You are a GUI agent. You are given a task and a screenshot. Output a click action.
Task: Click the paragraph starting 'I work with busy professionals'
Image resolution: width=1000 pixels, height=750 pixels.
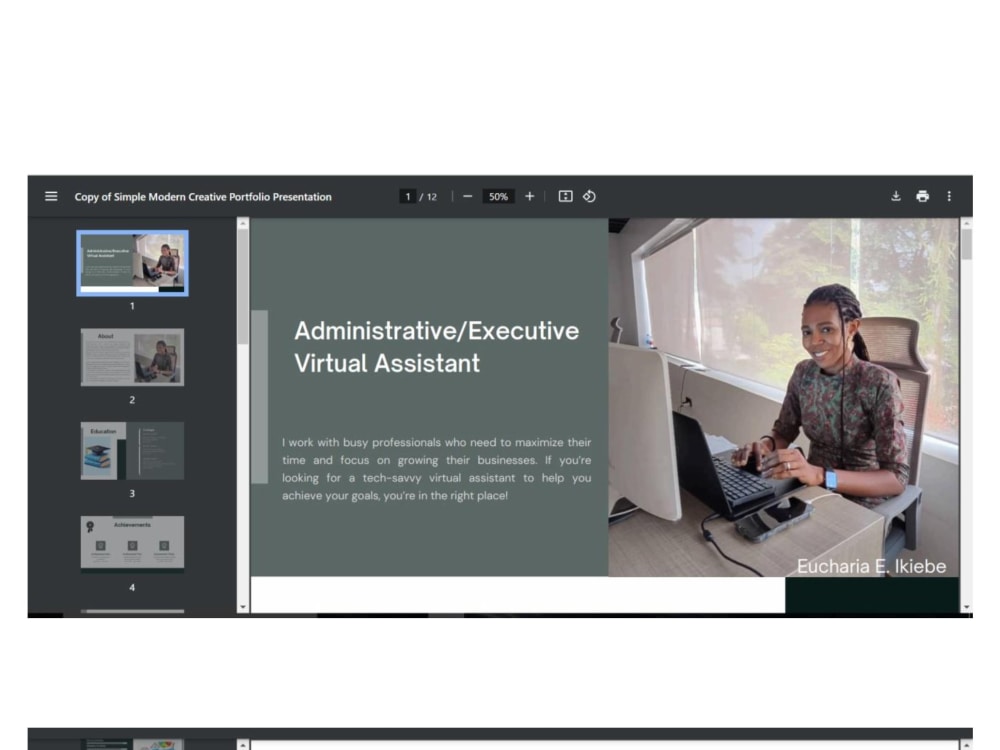tap(437, 469)
